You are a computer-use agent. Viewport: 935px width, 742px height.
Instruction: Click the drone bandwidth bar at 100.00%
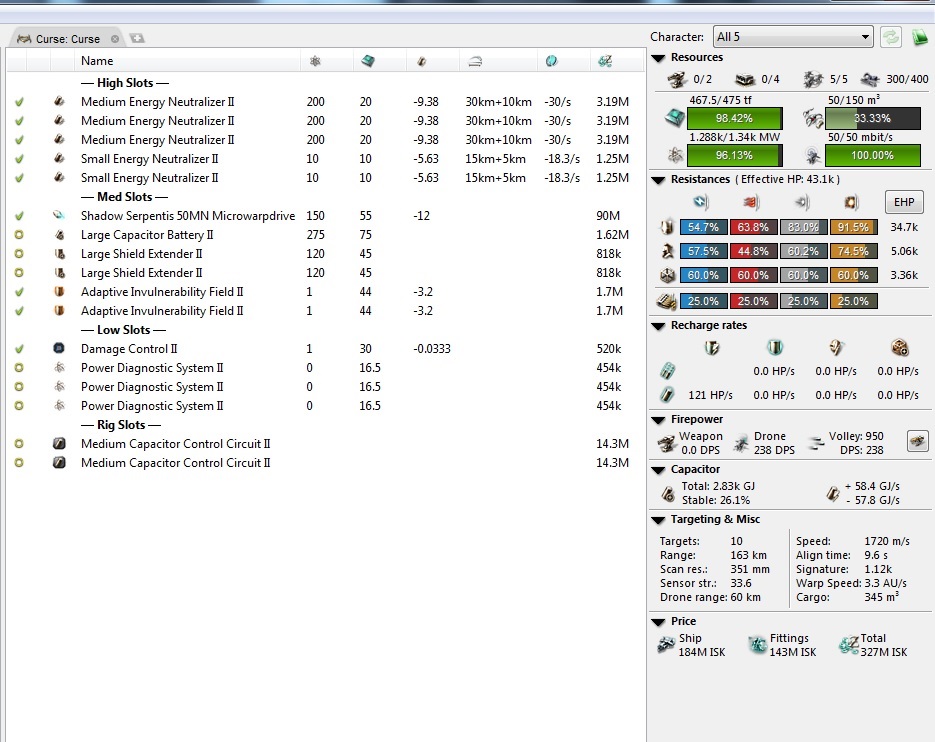[x=872, y=156]
